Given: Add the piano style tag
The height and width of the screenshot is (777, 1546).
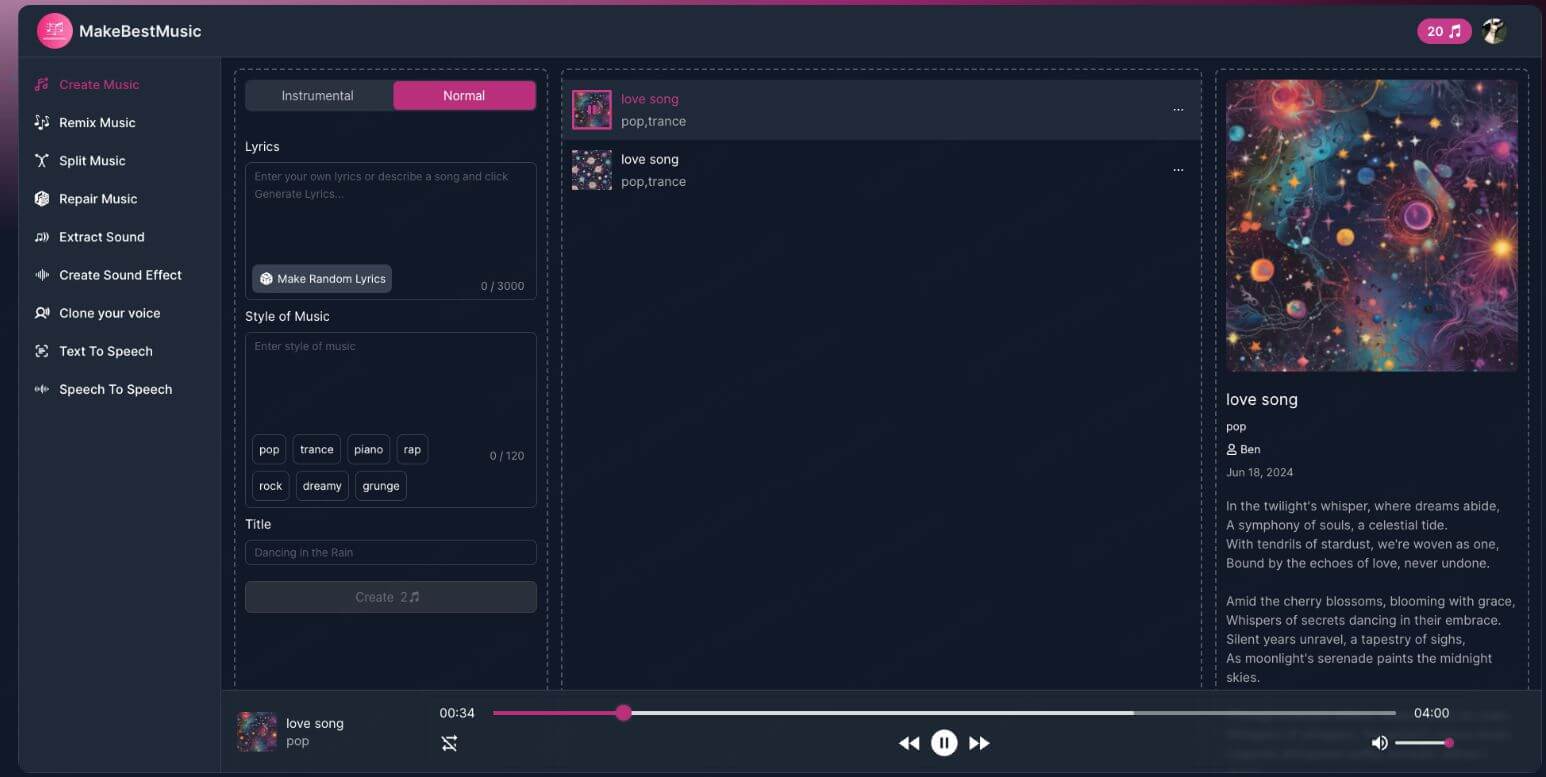Looking at the screenshot, I should (368, 450).
